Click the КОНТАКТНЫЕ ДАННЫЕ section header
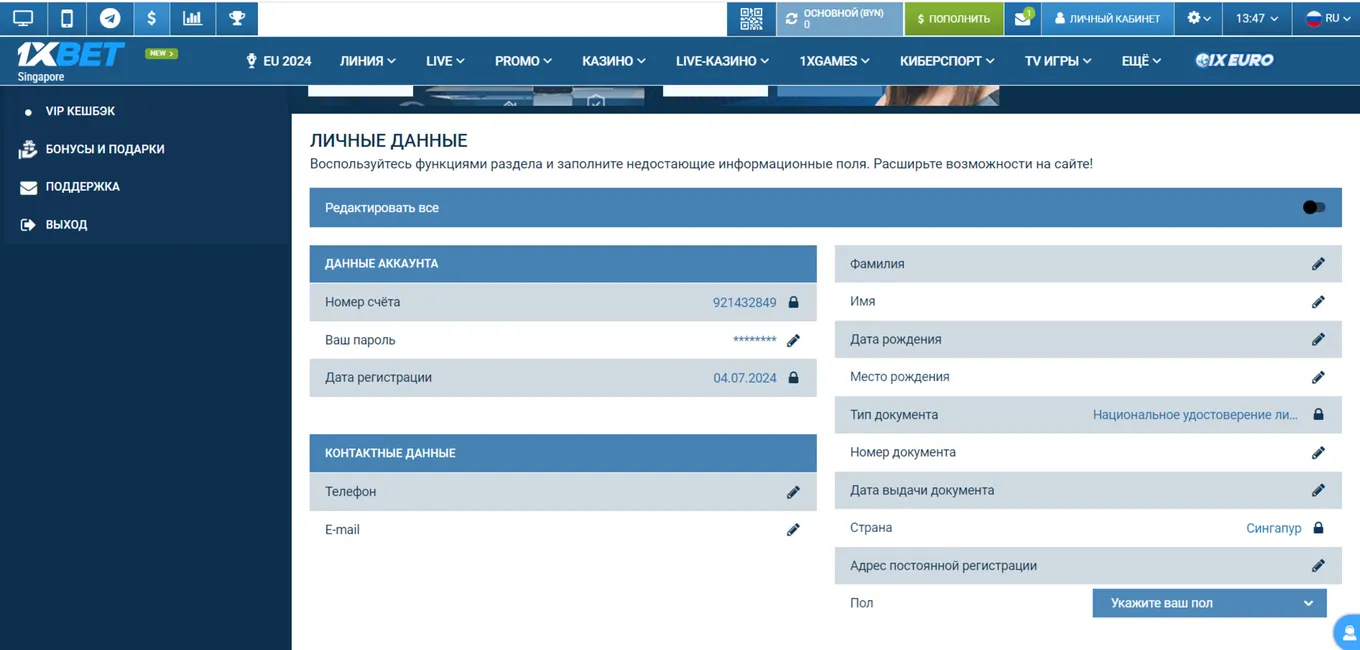Image resolution: width=1360 pixels, height=650 pixels. (x=563, y=453)
